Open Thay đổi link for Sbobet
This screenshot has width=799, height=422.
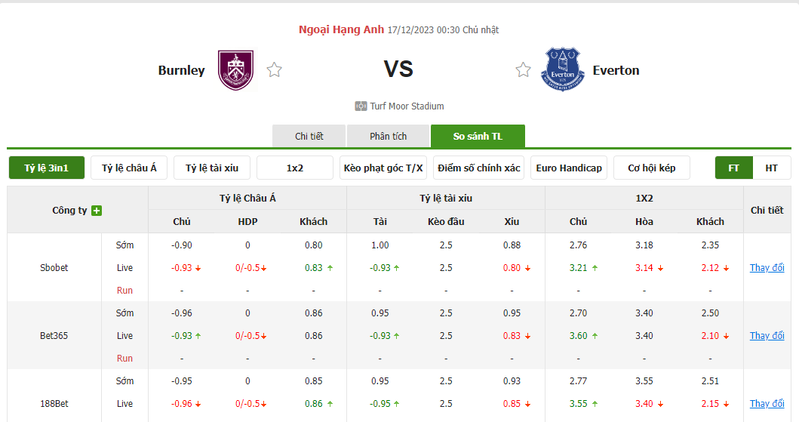(x=767, y=268)
